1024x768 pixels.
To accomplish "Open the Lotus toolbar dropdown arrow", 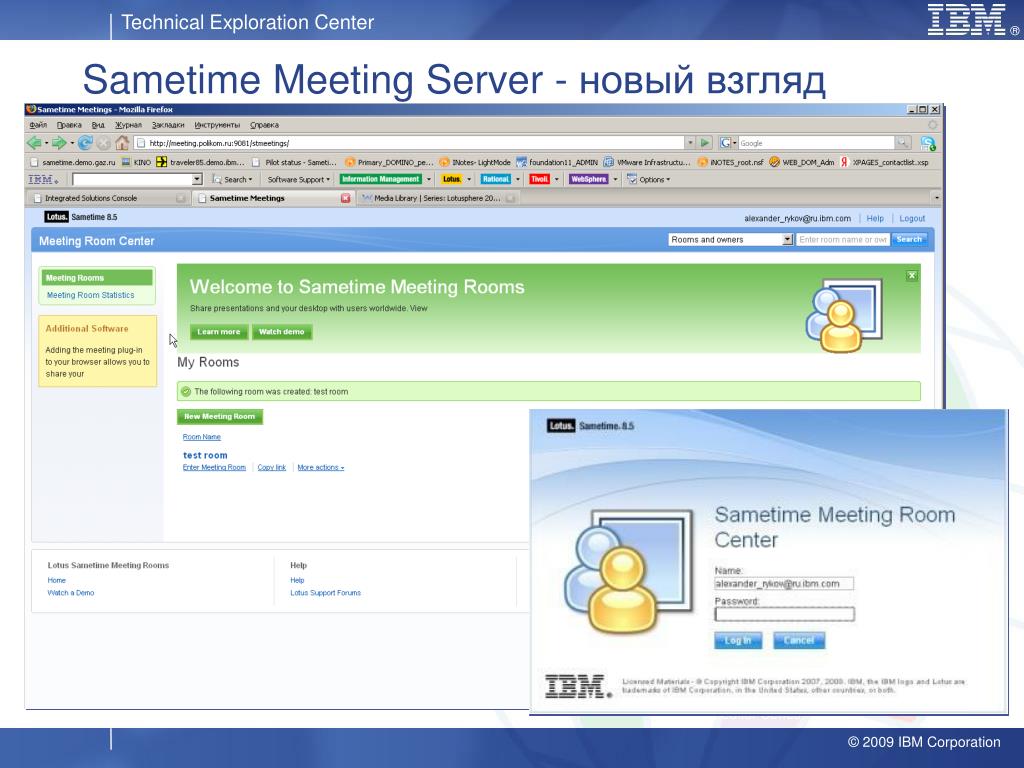I will (x=469, y=179).
